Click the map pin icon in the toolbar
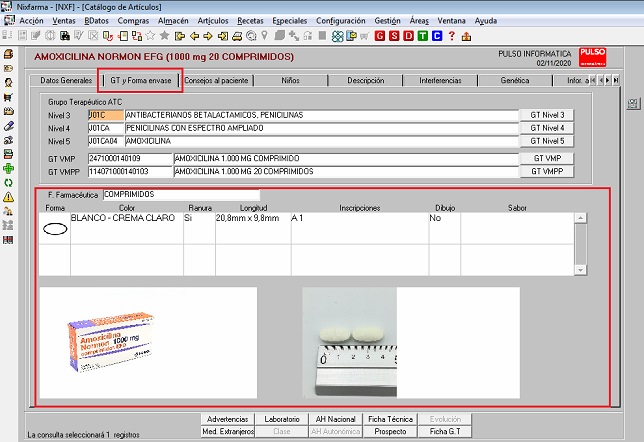 [264, 36]
